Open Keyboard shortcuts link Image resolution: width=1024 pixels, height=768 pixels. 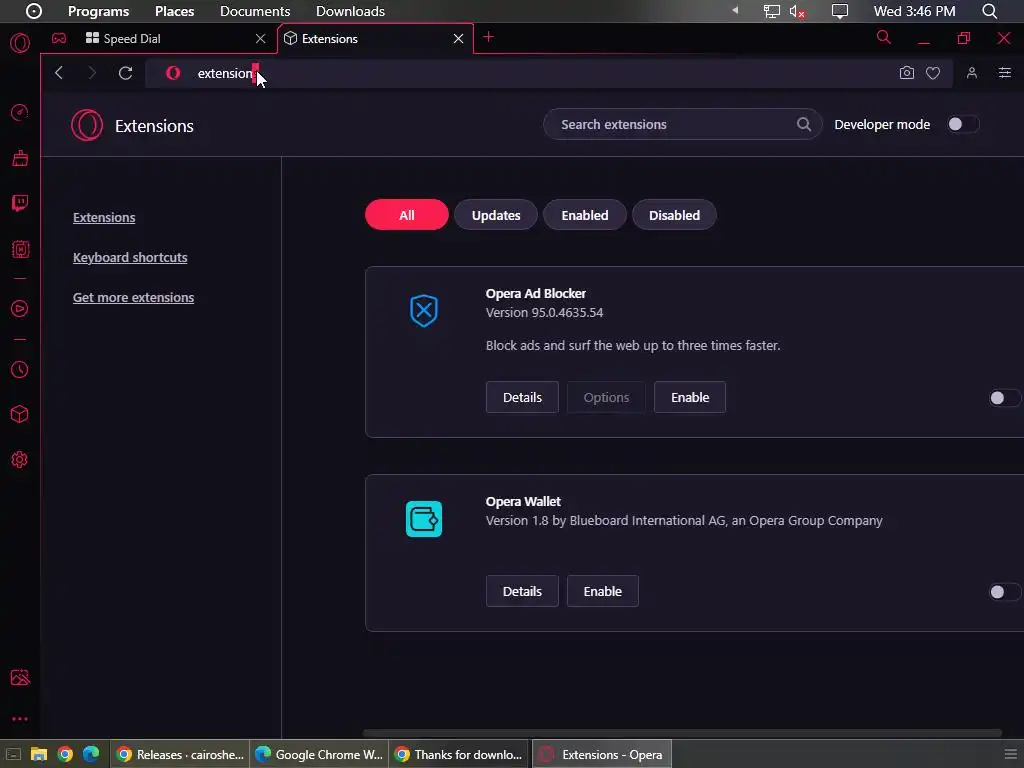coord(130,257)
